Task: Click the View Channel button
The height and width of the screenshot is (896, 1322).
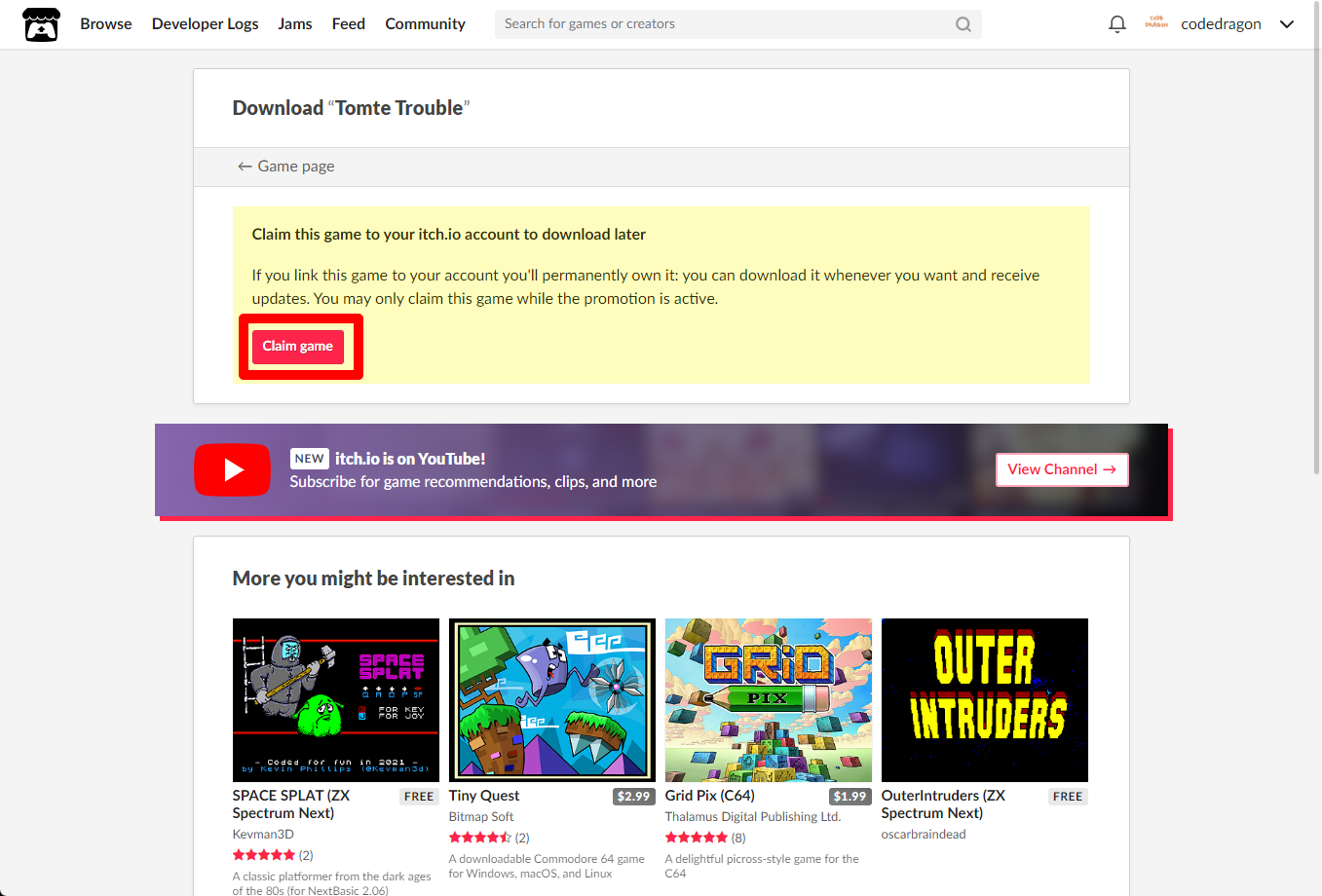Action: pyautogui.click(x=1062, y=469)
